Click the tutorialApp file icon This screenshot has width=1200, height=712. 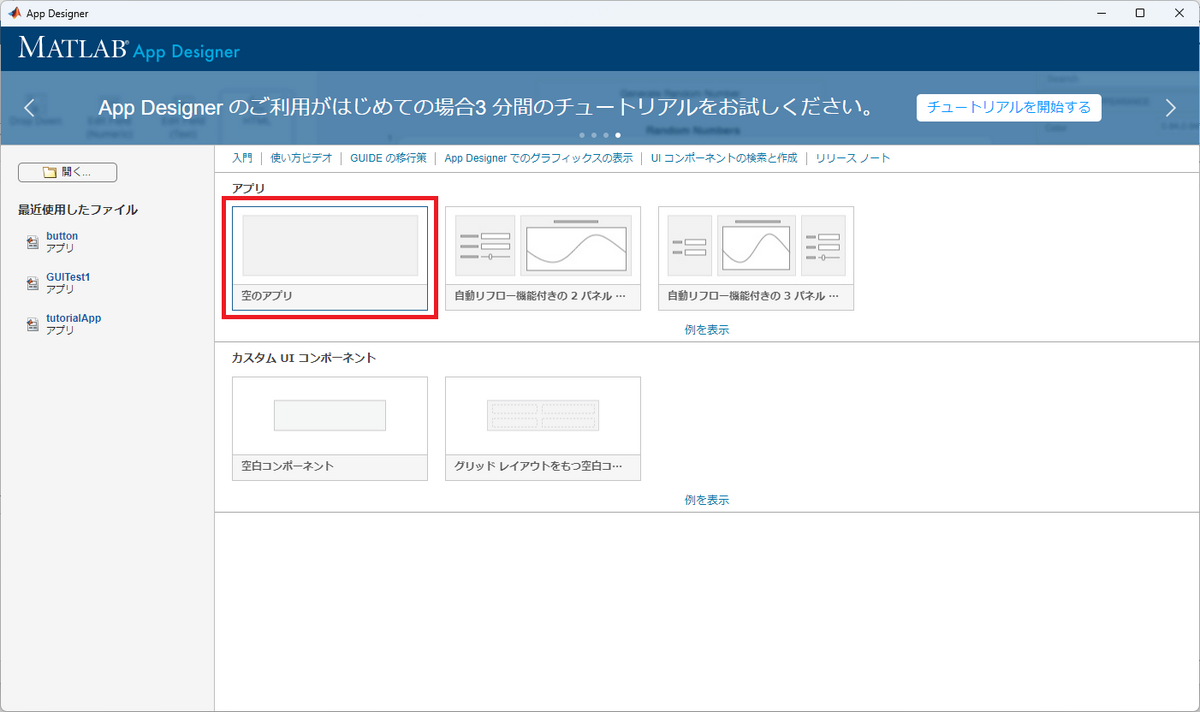point(33,325)
